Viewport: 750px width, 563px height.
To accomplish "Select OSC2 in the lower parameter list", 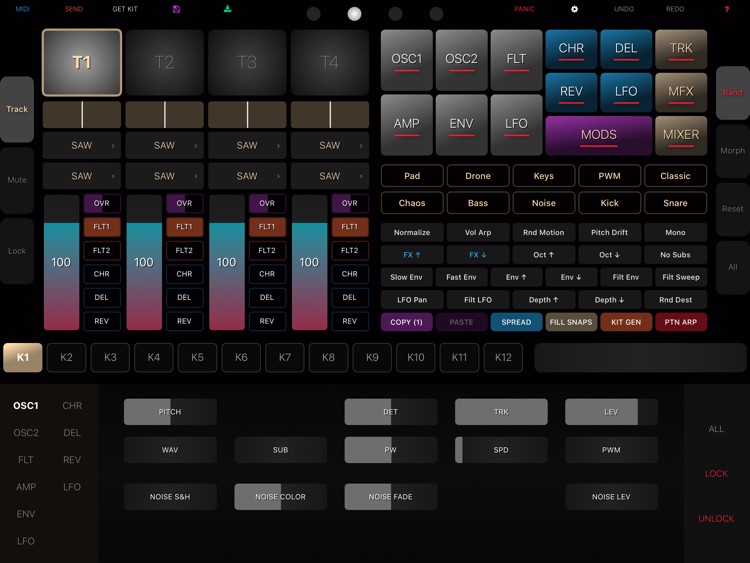I will [x=26, y=433].
